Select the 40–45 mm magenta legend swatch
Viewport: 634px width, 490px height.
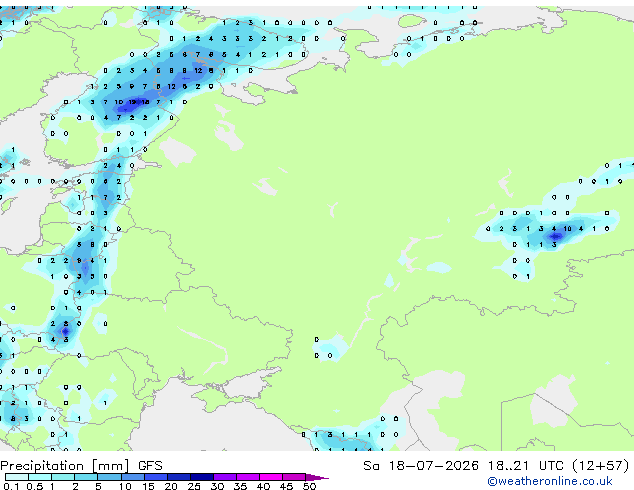271,477
